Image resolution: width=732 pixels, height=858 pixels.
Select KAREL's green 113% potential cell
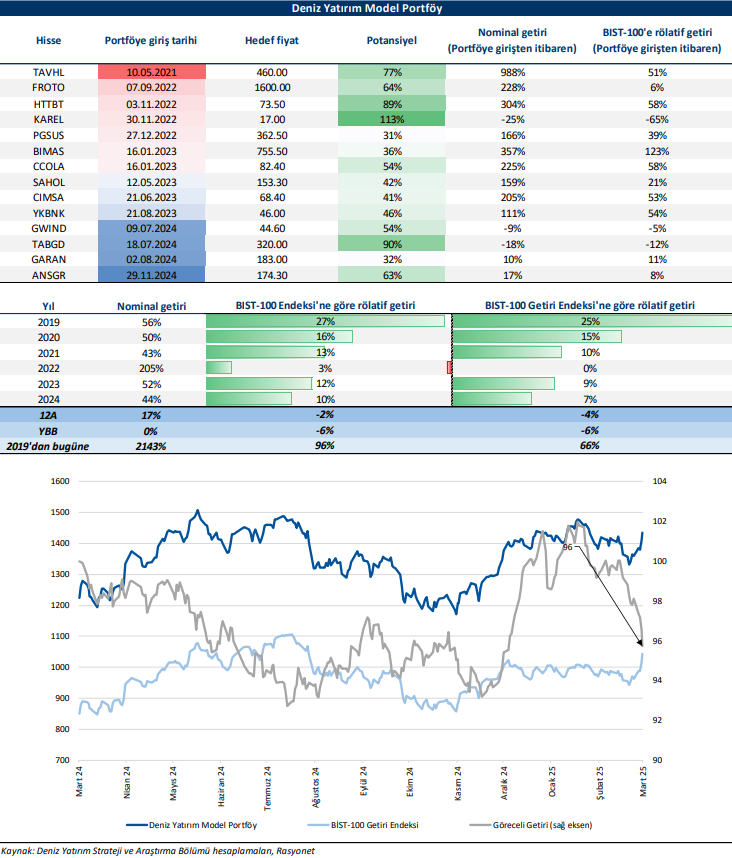392,119
